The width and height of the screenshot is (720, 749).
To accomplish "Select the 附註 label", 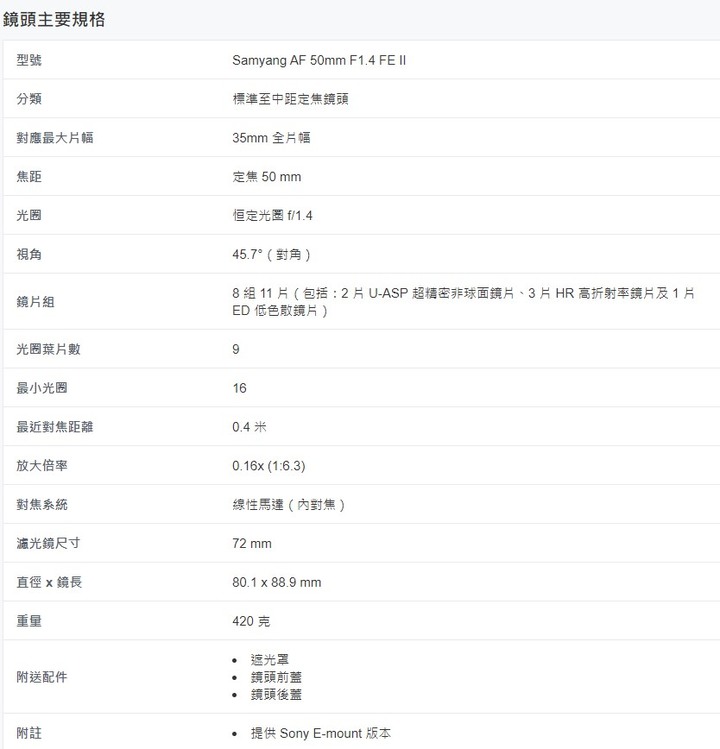I will 29,733.
